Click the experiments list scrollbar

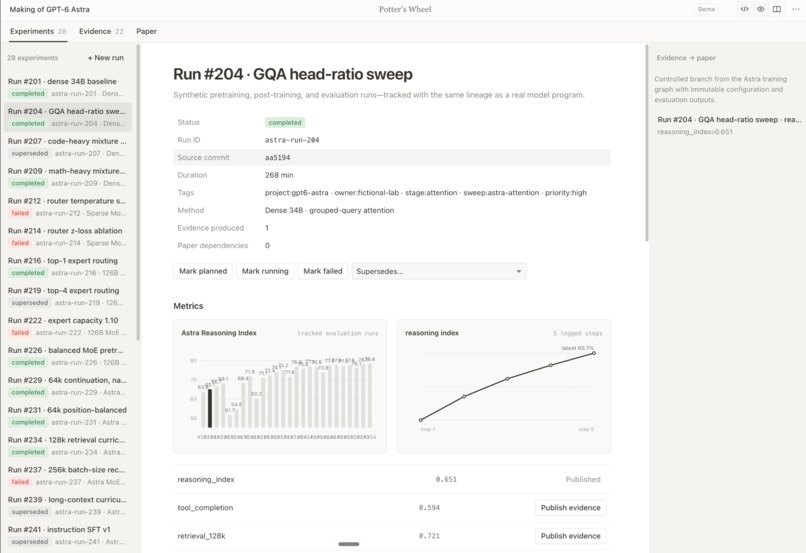click(138, 193)
